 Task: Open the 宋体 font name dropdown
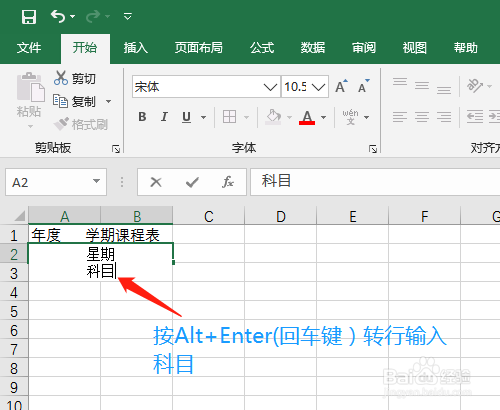270,87
